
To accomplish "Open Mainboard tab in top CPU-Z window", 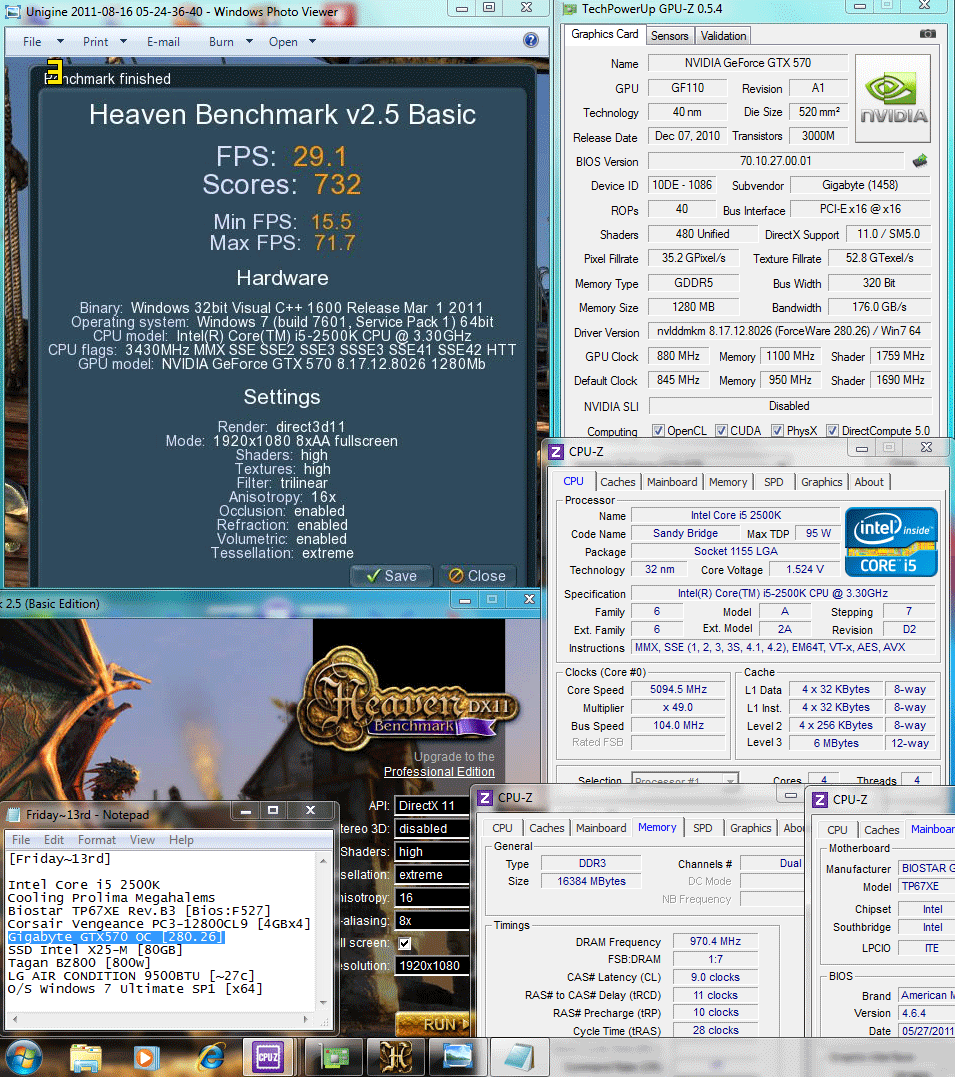I will click(672, 482).
